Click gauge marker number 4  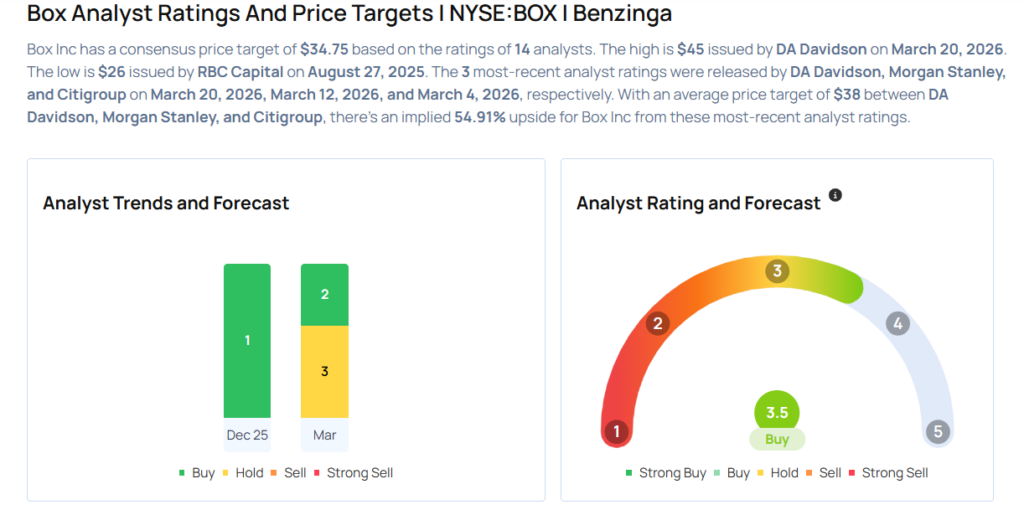897,323
